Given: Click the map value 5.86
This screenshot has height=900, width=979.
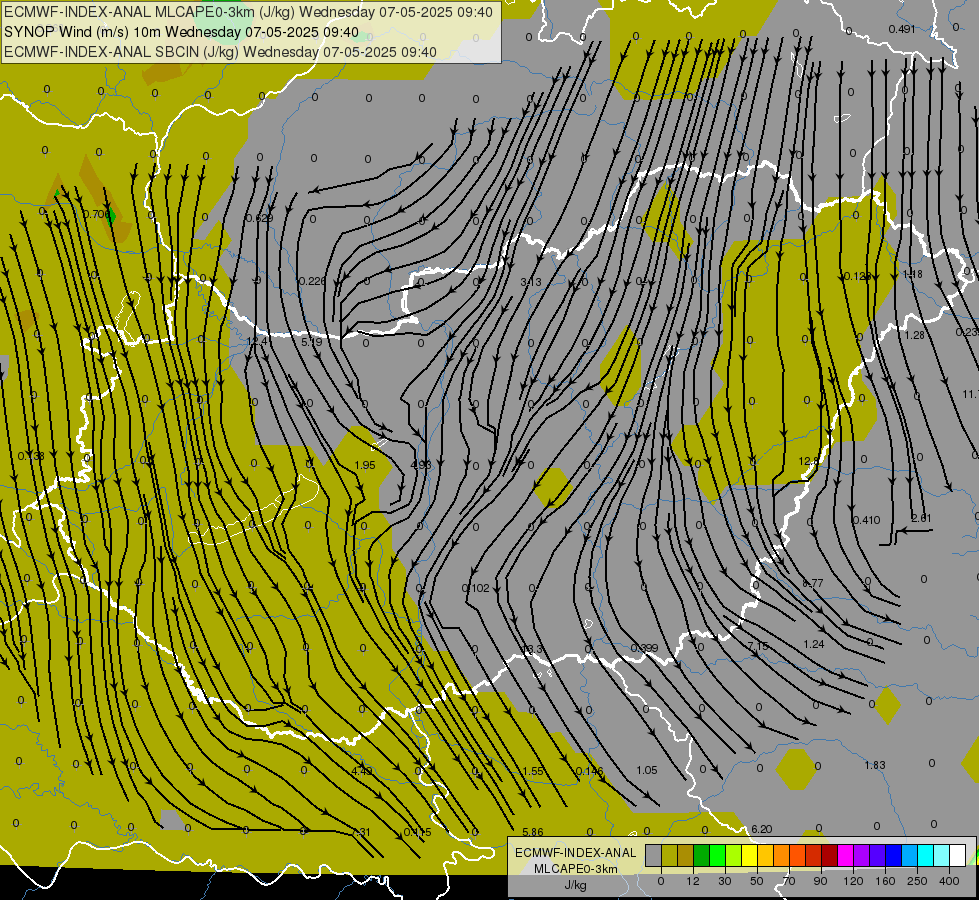Looking at the screenshot, I should pos(533,832).
